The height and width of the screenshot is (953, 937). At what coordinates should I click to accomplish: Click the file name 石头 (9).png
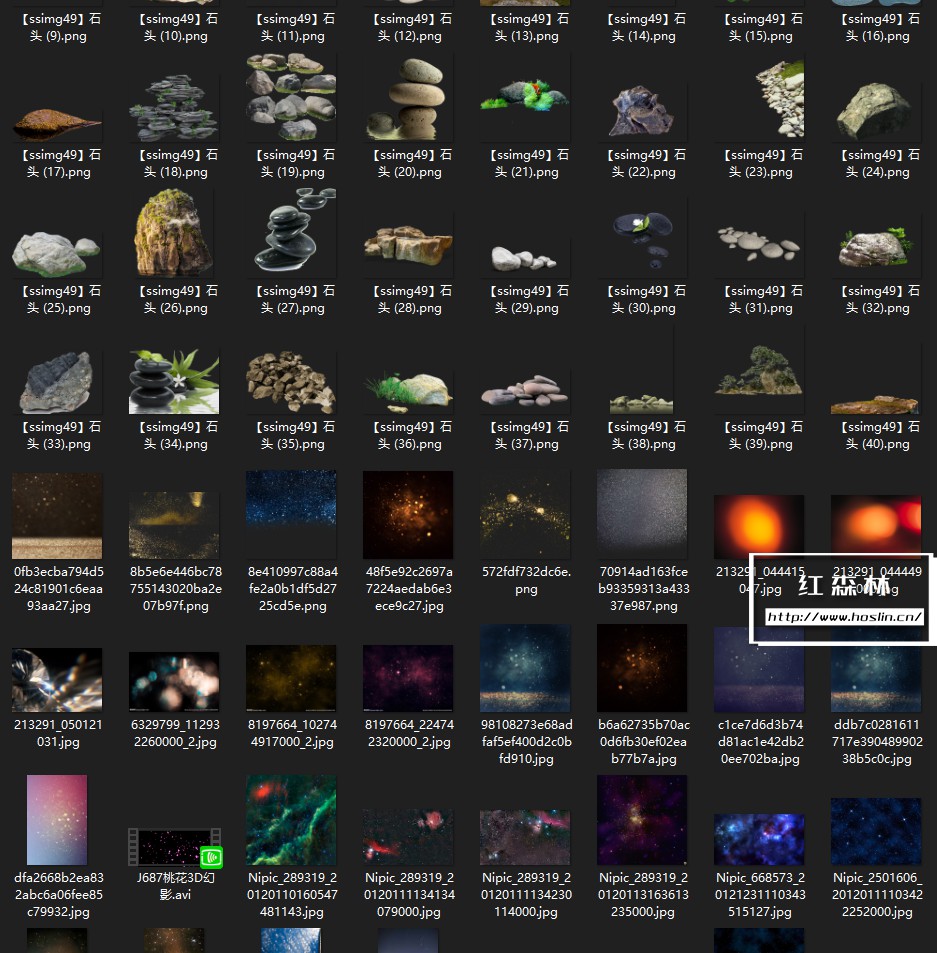click(58, 27)
